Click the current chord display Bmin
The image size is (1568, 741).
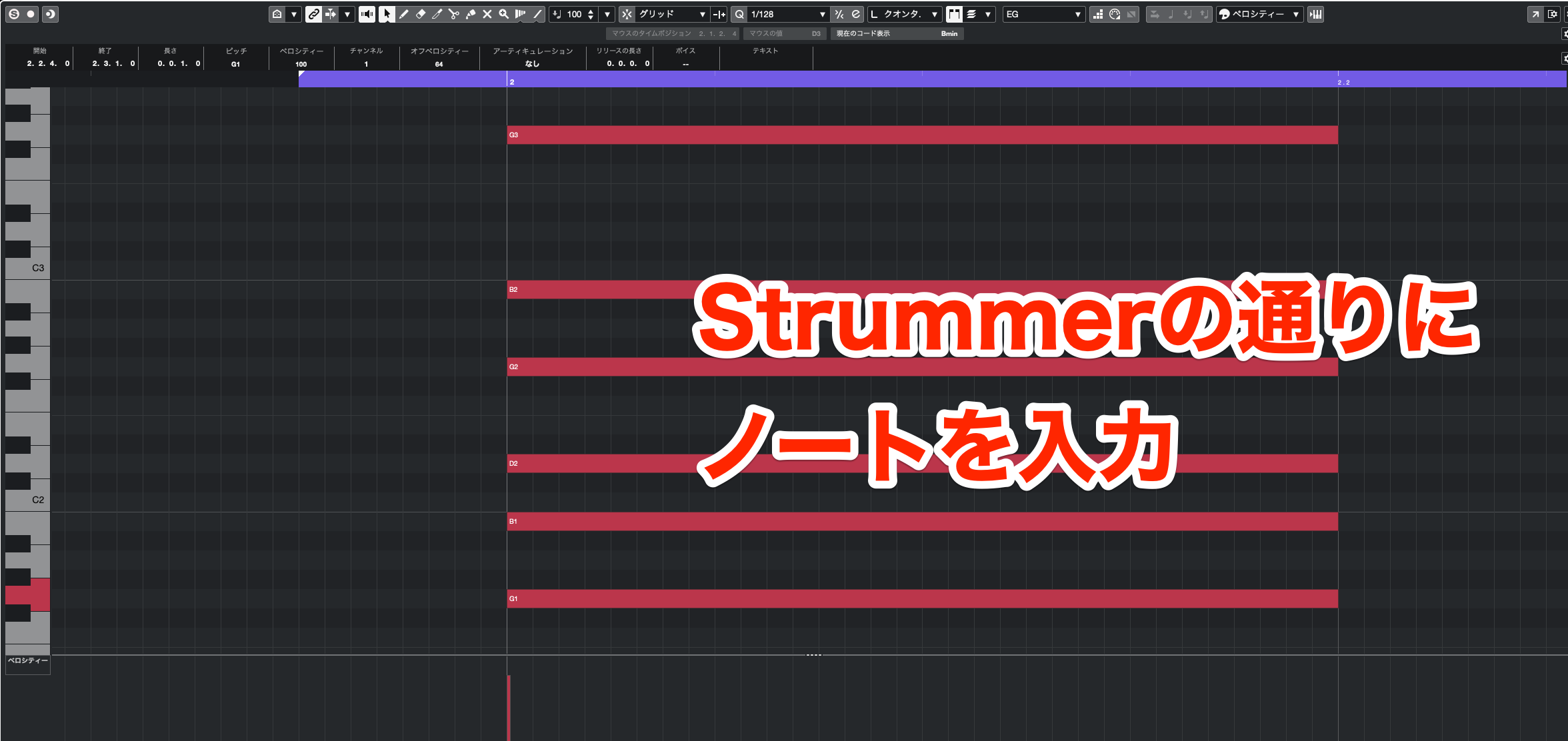coord(949,33)
